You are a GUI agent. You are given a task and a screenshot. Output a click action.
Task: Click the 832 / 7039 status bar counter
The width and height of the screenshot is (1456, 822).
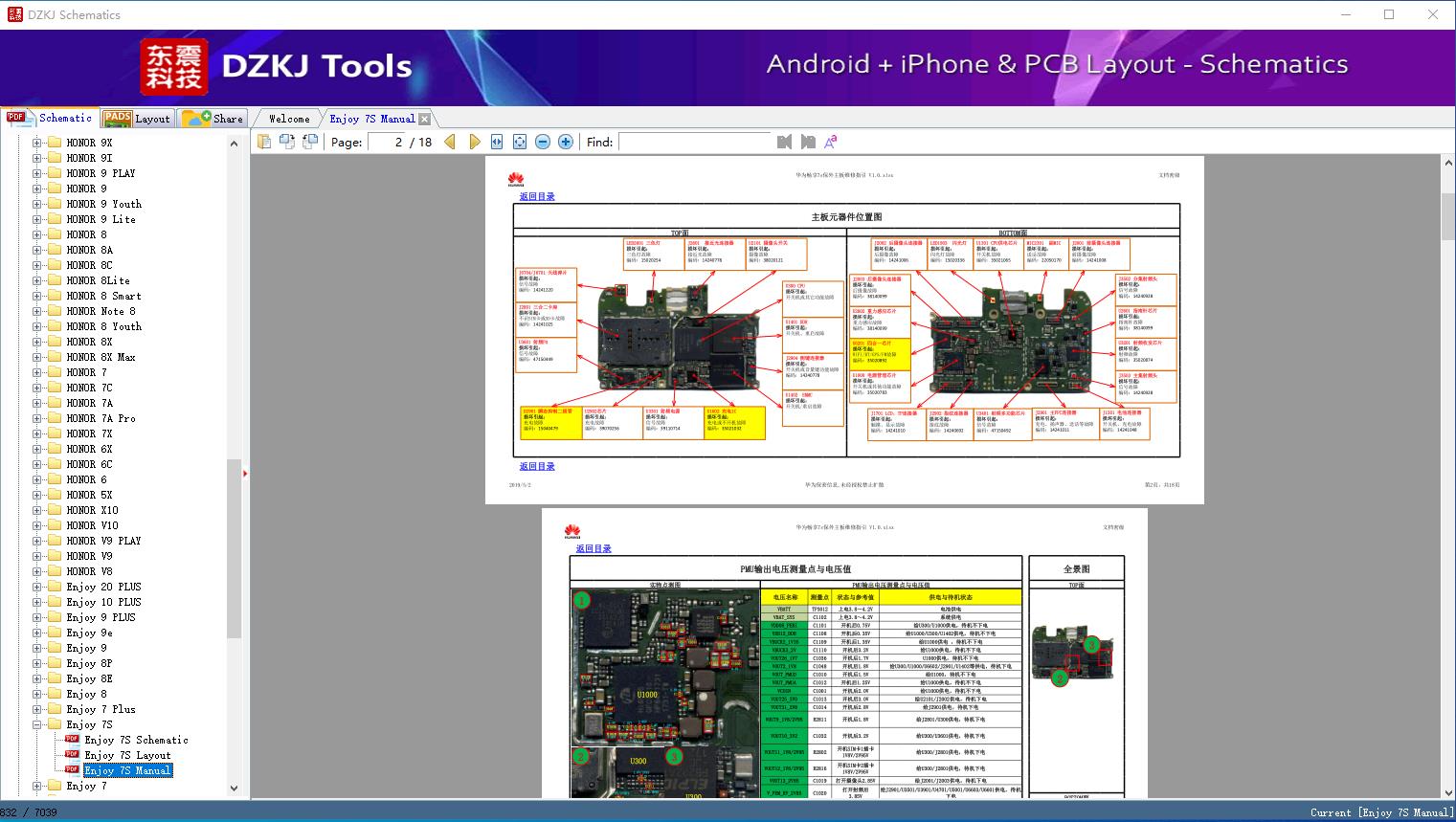coord(29,812)
